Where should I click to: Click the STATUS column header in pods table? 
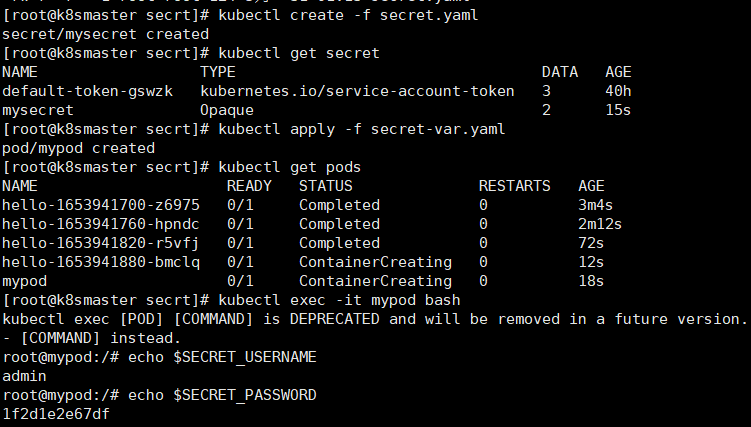tap(326, 186)
